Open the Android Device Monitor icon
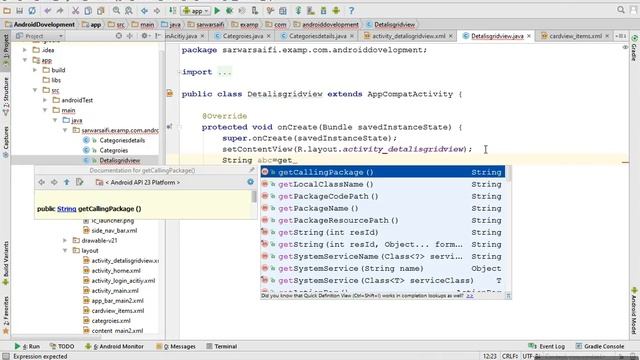 336,11
